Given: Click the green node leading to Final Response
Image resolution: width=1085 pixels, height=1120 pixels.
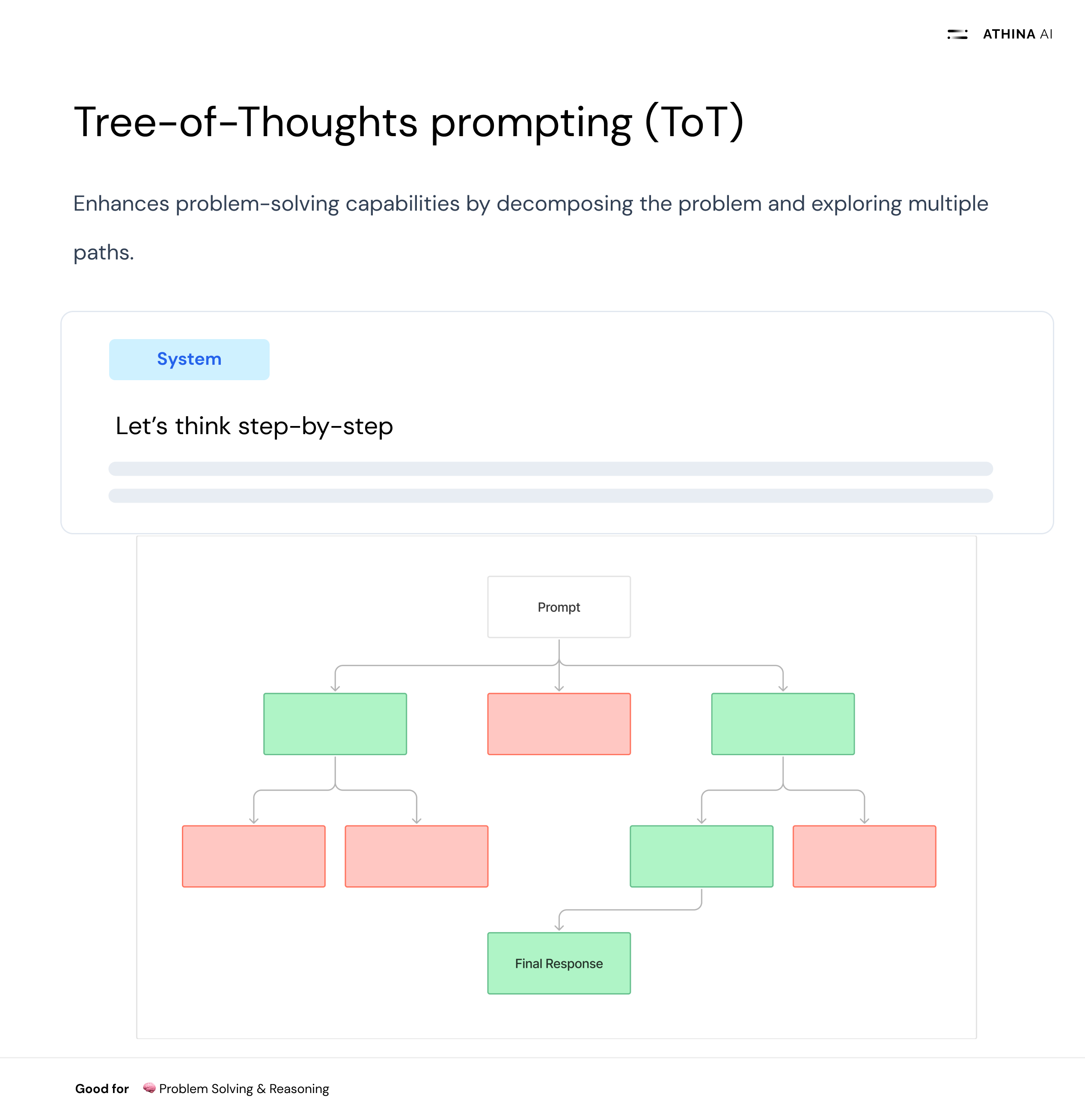Looking at the screenshot, I should point(701,856).
